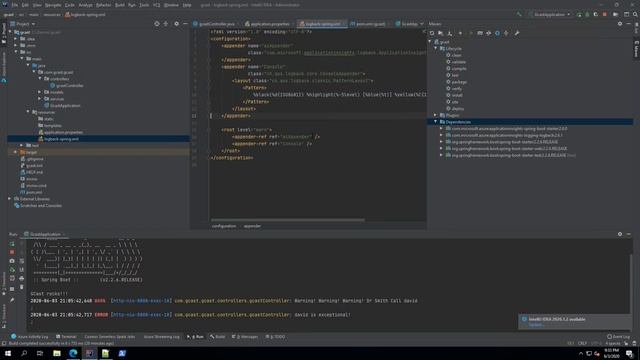The height and width of the screenshot is (360, 640).
Task: Click the green Run icon in top toolbar
Action: click(x=579, y=14)
